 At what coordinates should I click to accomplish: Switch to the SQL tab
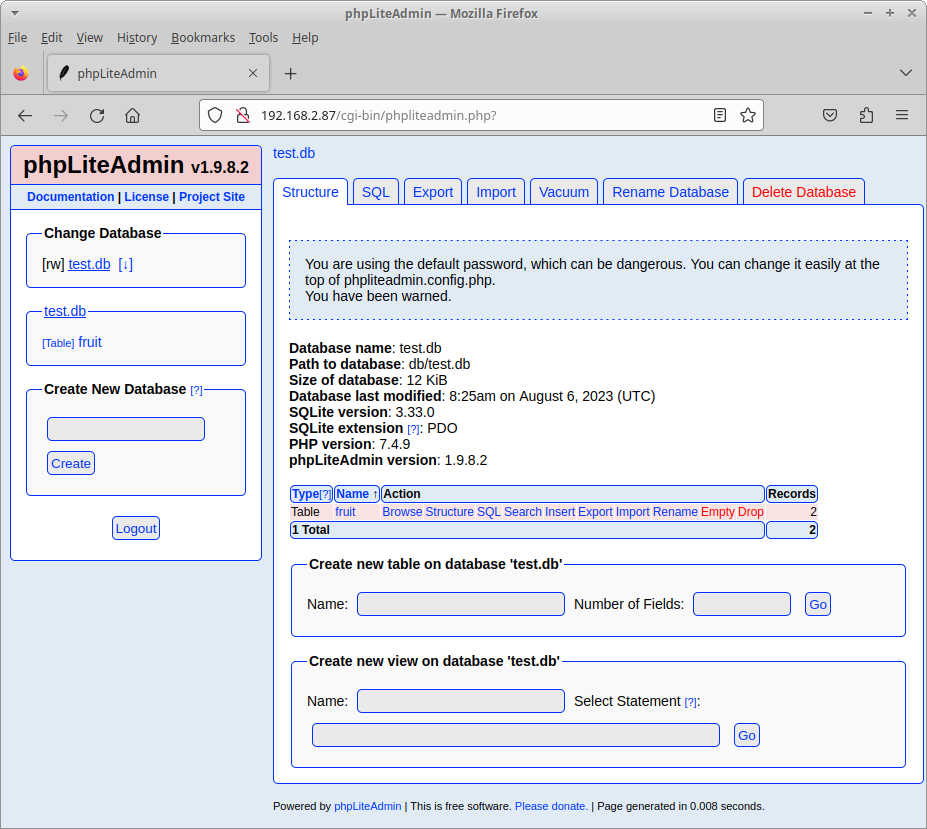(x=376, y=192)
